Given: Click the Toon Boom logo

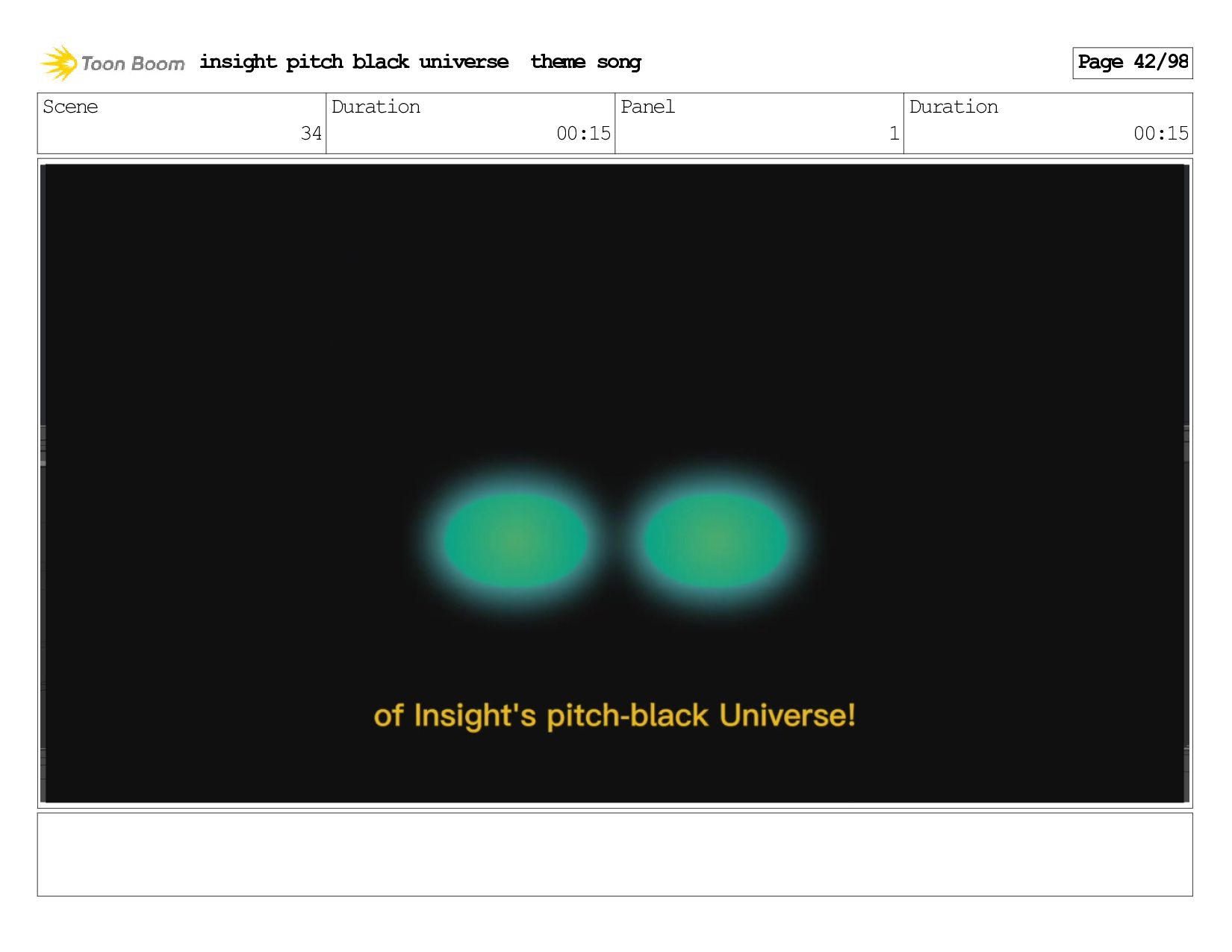Looking at the screenshot, I should point(112,63).
